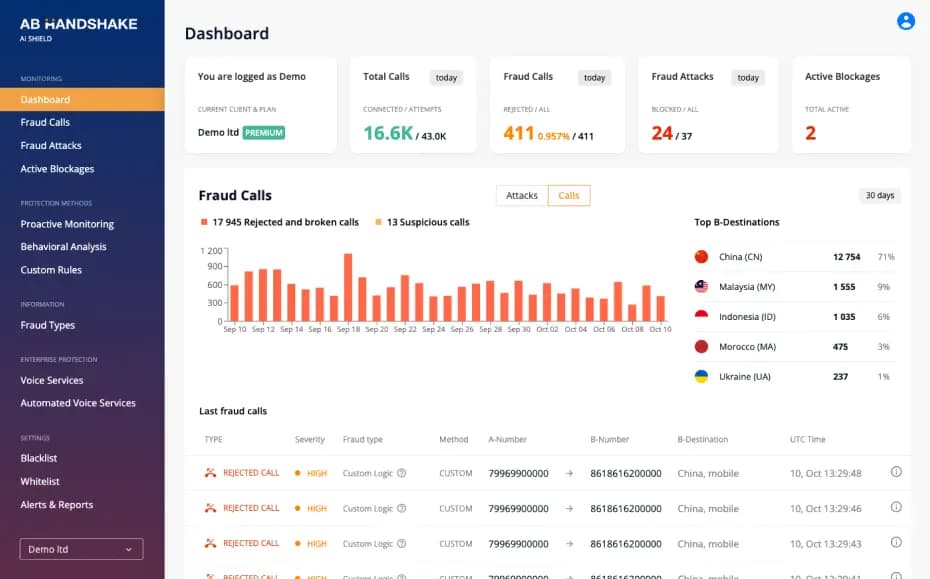Screen dimensions: 930x579
Task: Click the B-Destination column header
Action: pyautogui.click(x=702, y=440)
